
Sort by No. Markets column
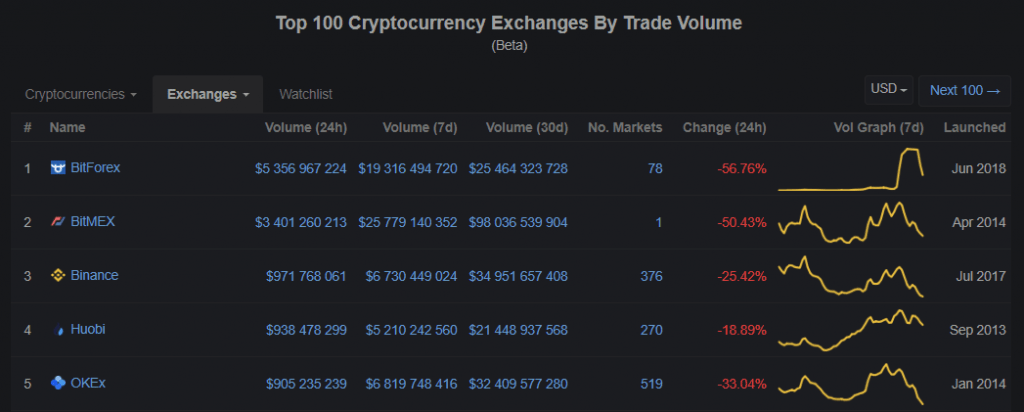(625, 127)
